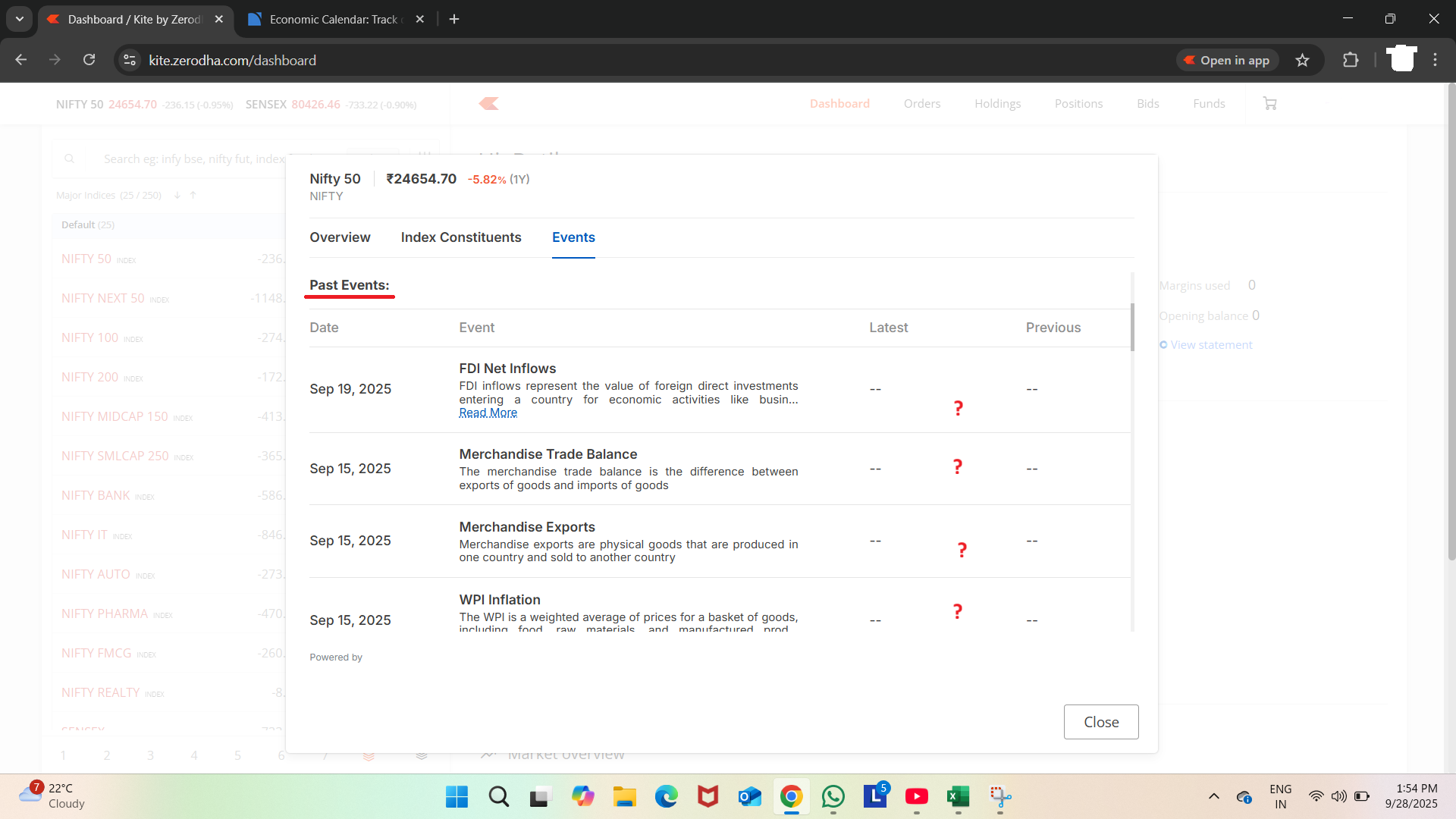1456x819 pixels.
Task: Click site information icon in address bar
Action: pyautogui.click(x=130, y=61)
